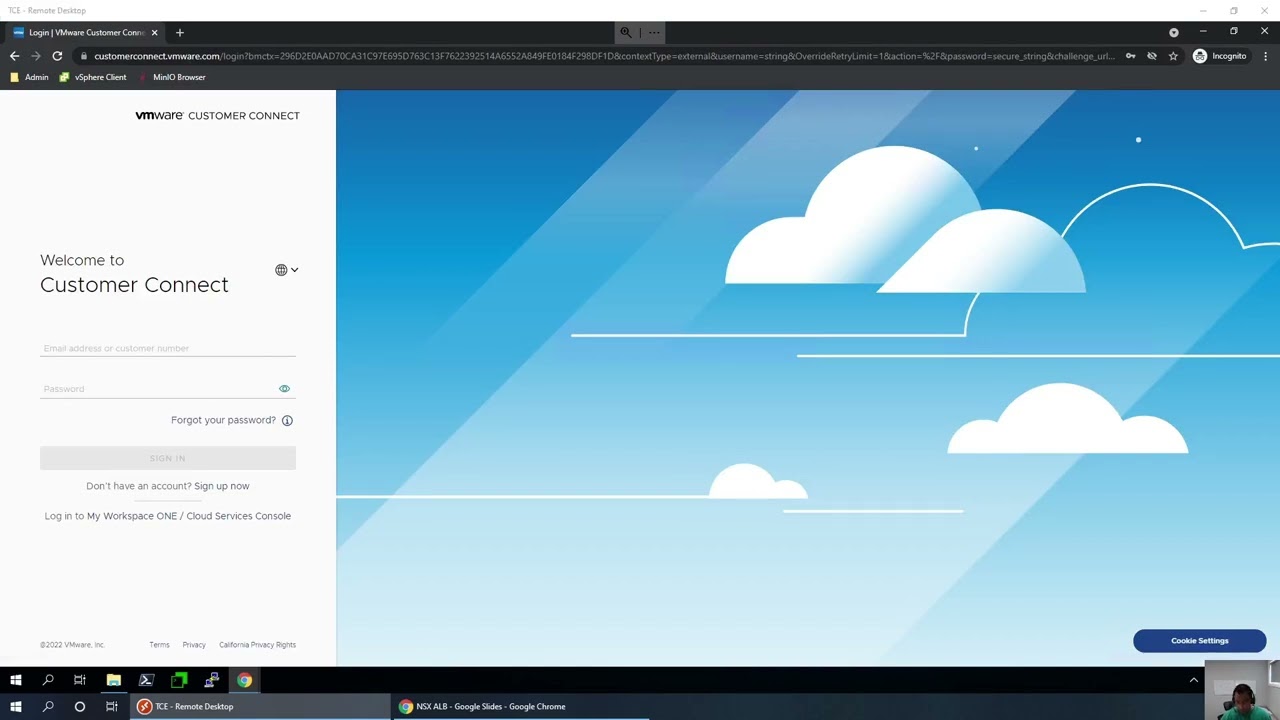This screenshot has width=1280, height=720.
Task: Open Task View in the local taskbar
Action: 112,706
